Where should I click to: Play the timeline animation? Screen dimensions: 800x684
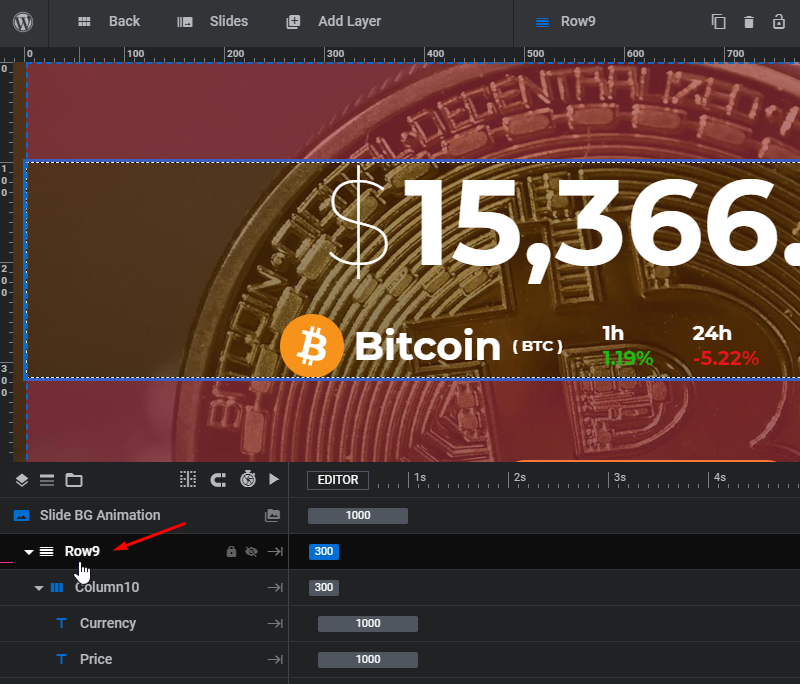click(274, 479)
